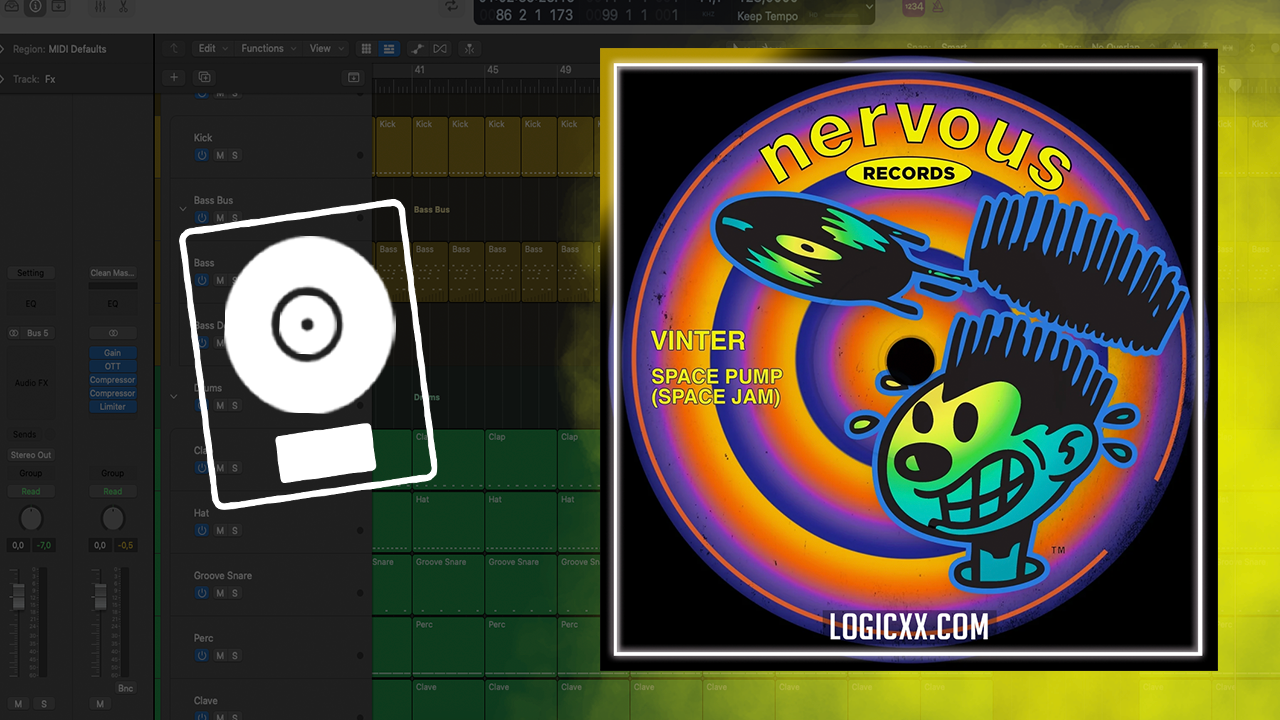Expand the Region MIDI Defaults disclosure
This screenshot has width=1280, height=720.
click(4, 49)
